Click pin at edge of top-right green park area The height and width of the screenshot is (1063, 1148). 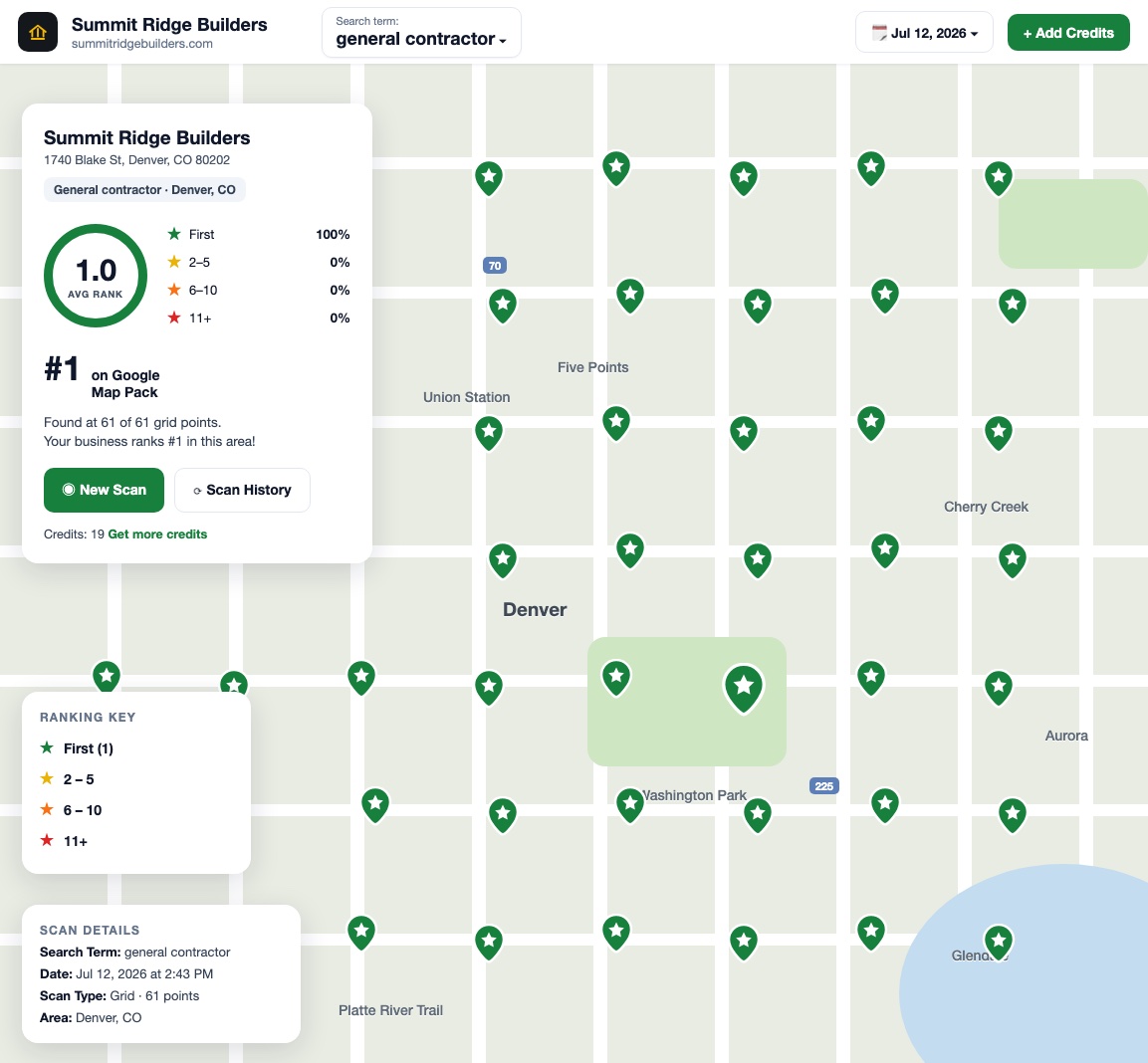click(999, 178)
